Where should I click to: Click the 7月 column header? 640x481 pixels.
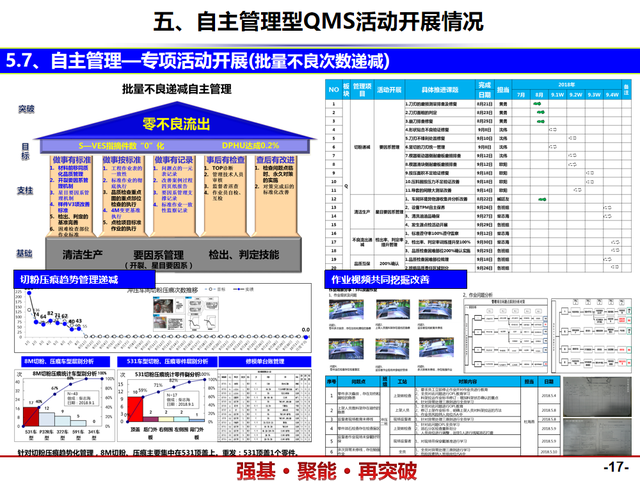pos(521,94)
